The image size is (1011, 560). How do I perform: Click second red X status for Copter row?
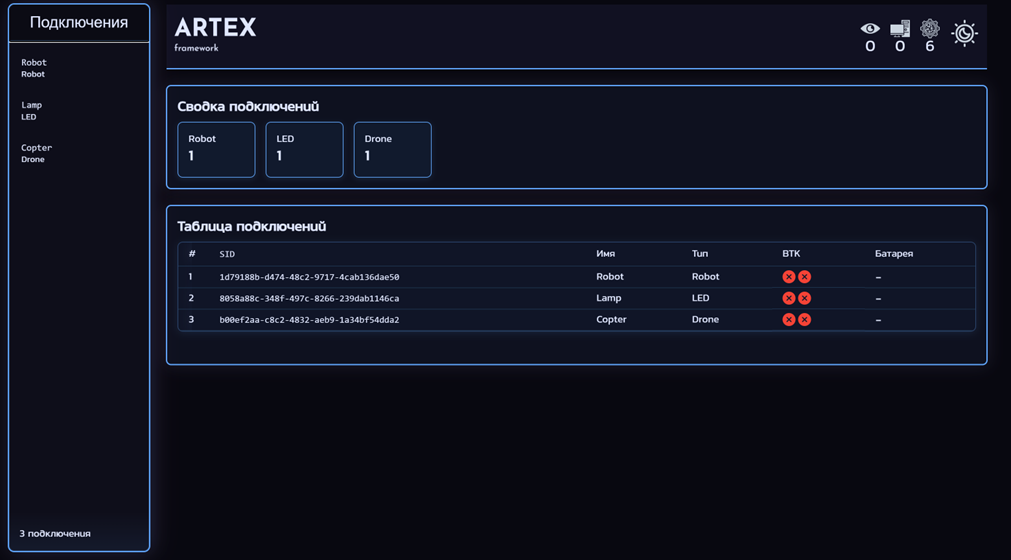(x=804, y=320)
